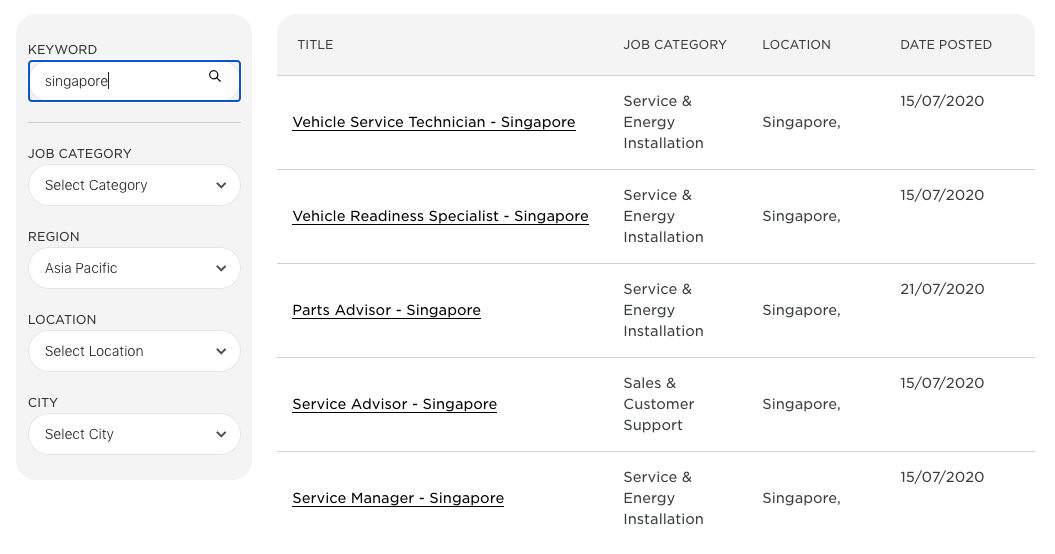Click the chevron arrow in Region selector
1055x554 pixels.
coord(221,268)
